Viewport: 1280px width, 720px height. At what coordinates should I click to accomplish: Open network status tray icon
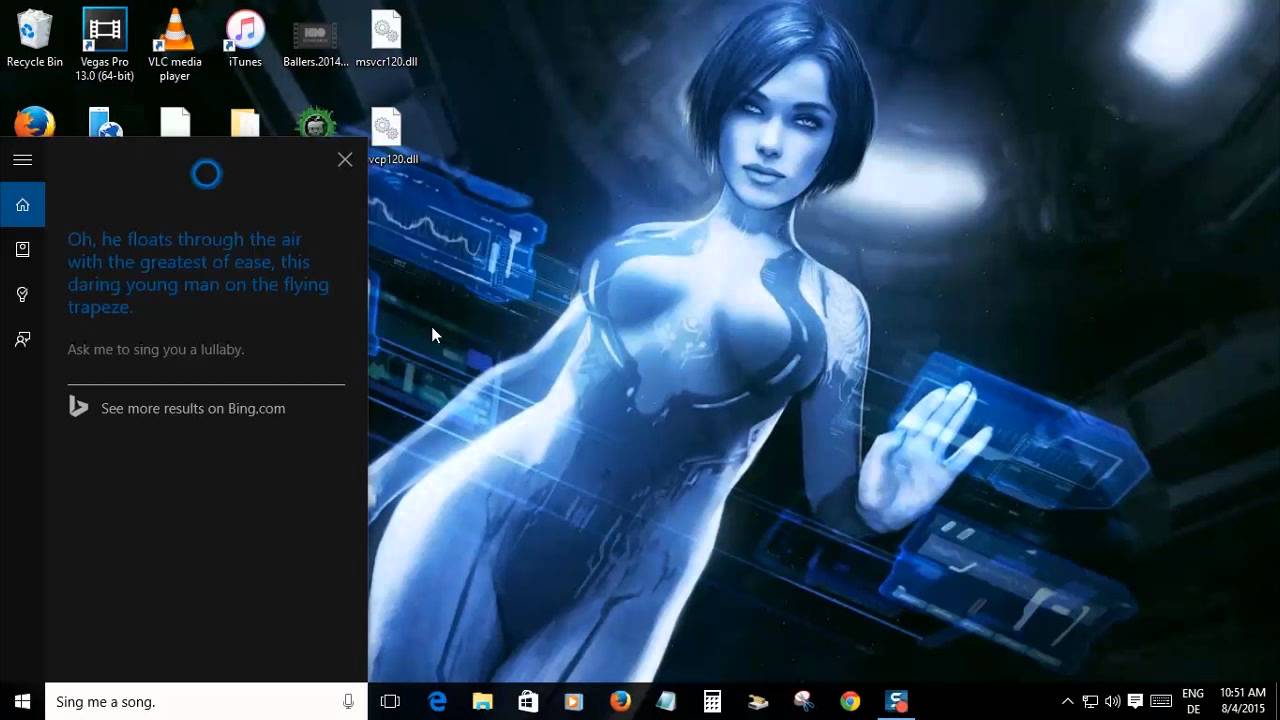[x=1090, y=701]
